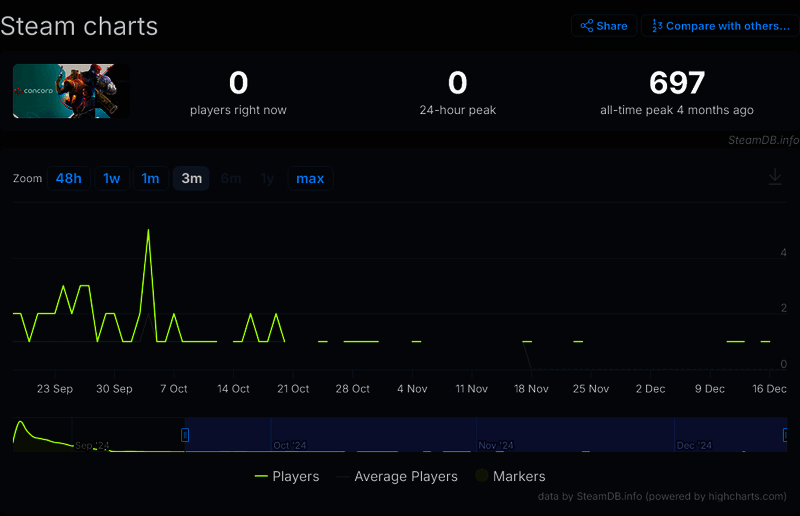800x516 pixels.
Task: Set chart zoom to 48h
Action: coord(69,178)
